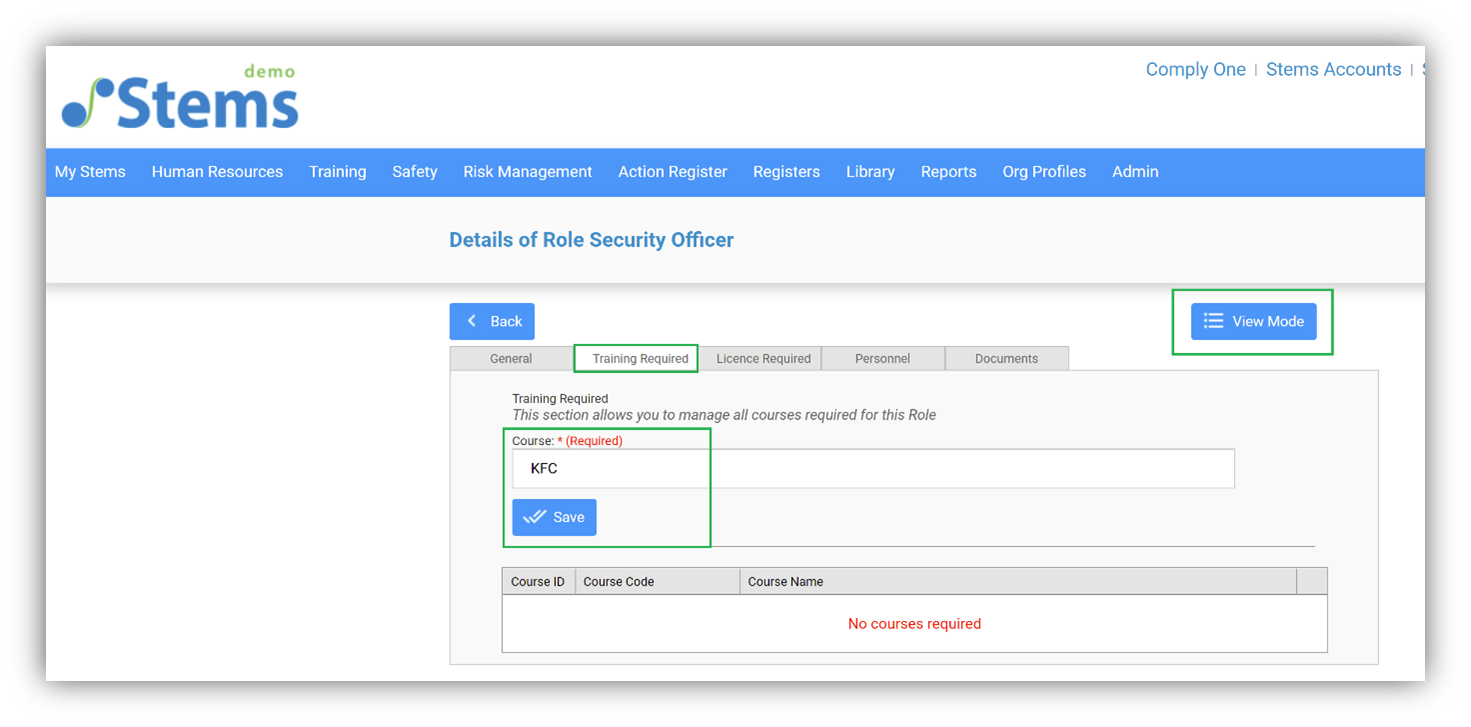This screenshot has width=1471, height=727.
Task: Open the Risk Management menu
Action: click(527, 172)
